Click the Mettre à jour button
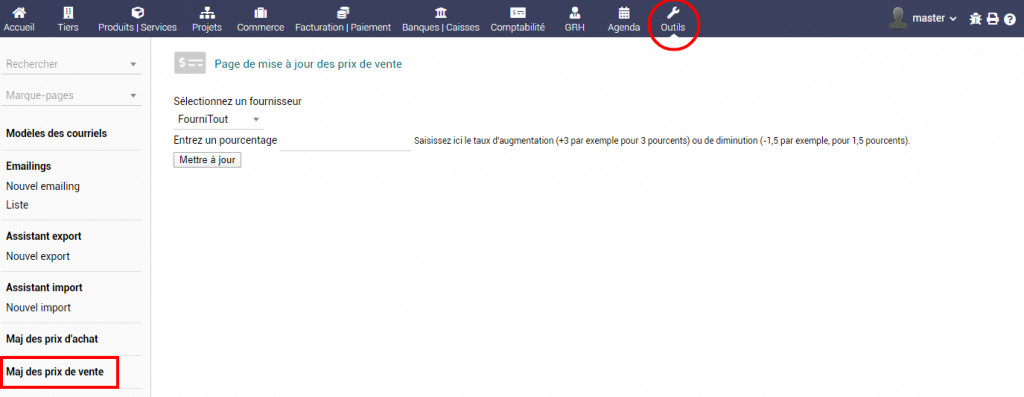1024x397 pixels. coord(208,160)
